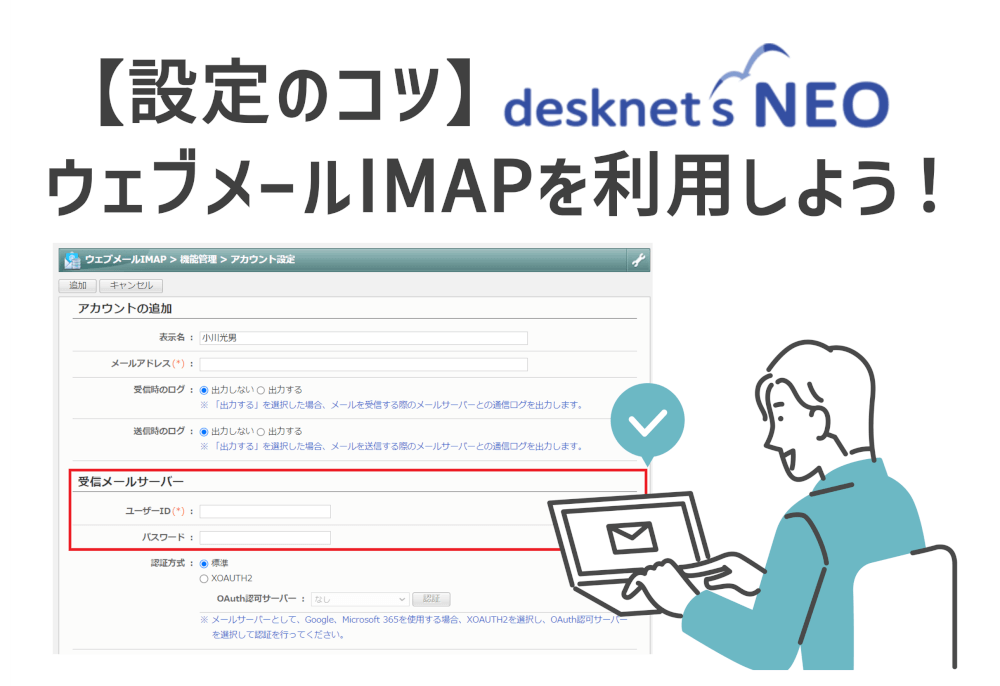
Task: Select 標準 as the 認証方式
Action: coord(203,563)
